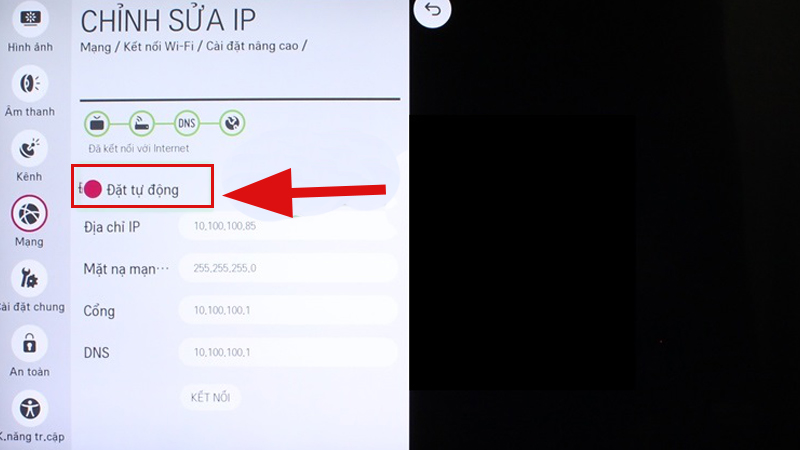Click the internet globe status icon
The height and width of the screenshot is (450, 800).
[232, 123]
